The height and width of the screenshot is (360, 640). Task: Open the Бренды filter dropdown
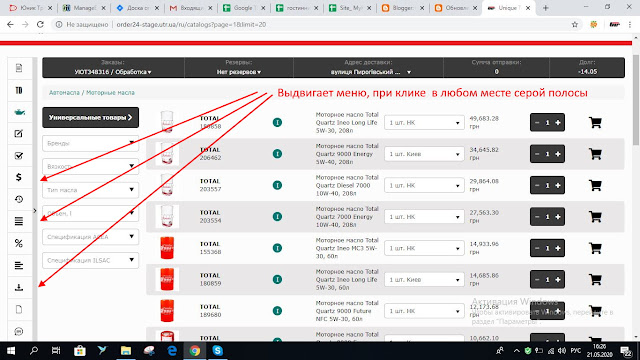coord(90,143)
